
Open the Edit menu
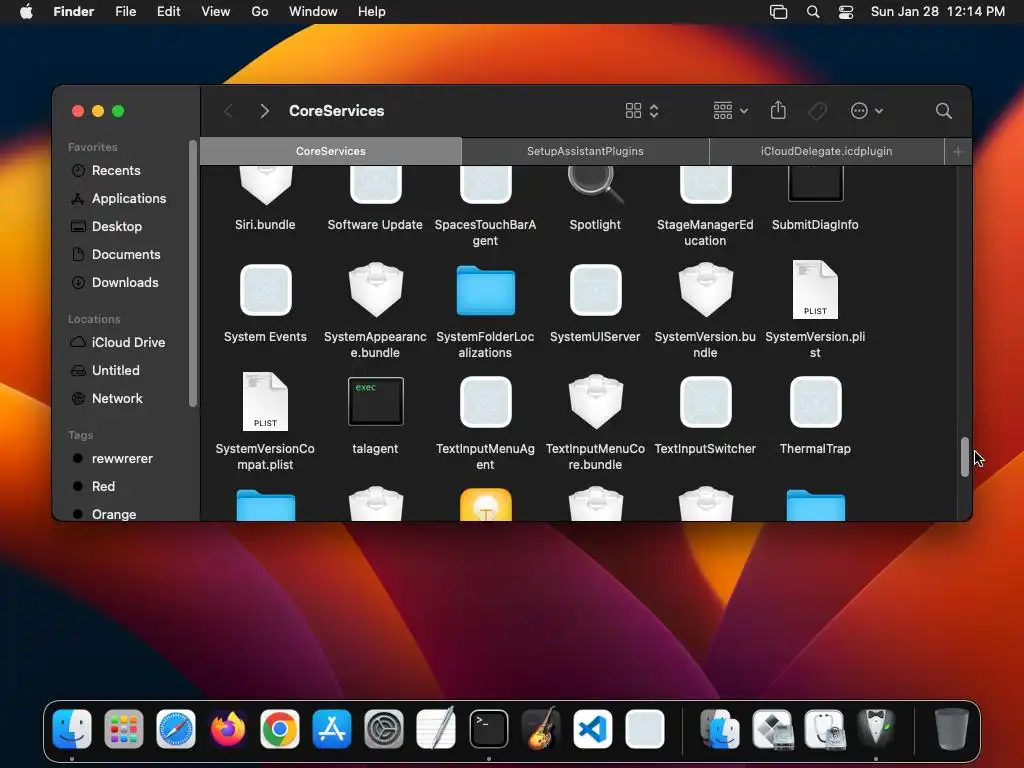(x=168, y=12)
